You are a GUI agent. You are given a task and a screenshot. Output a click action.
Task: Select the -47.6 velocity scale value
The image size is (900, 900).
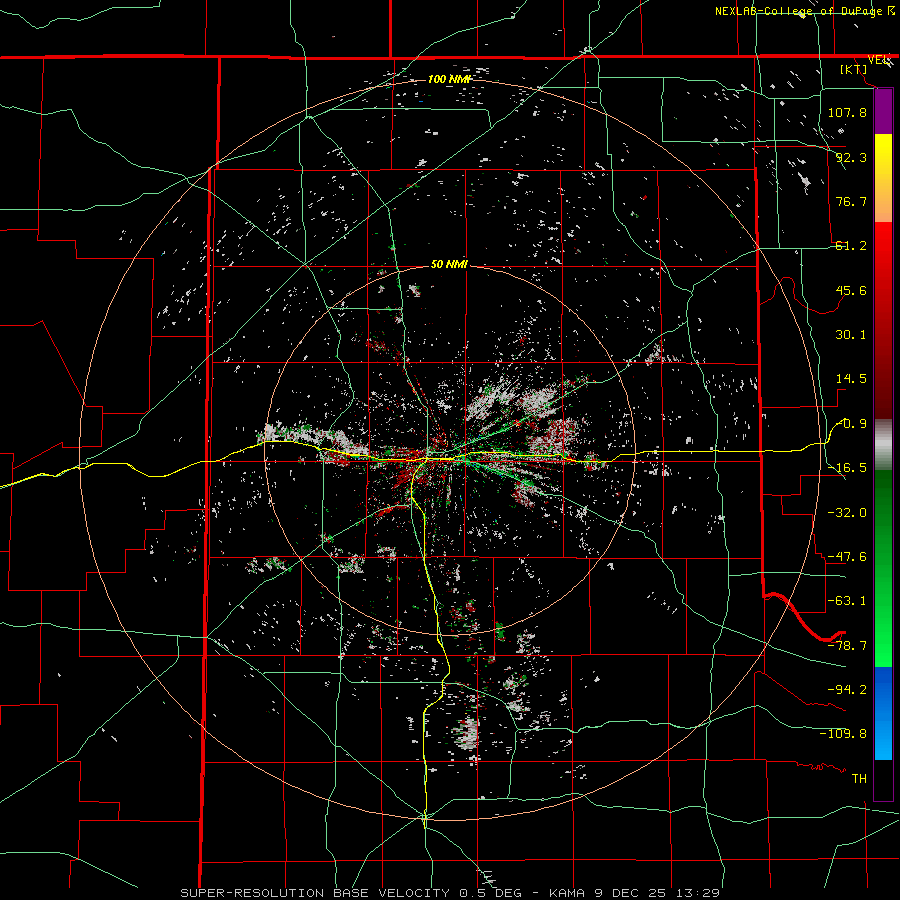[847, 557]
